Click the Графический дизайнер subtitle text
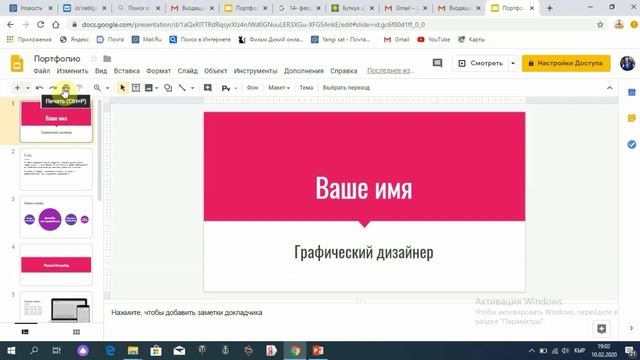640x360 pixels. [x=364, y=252]
